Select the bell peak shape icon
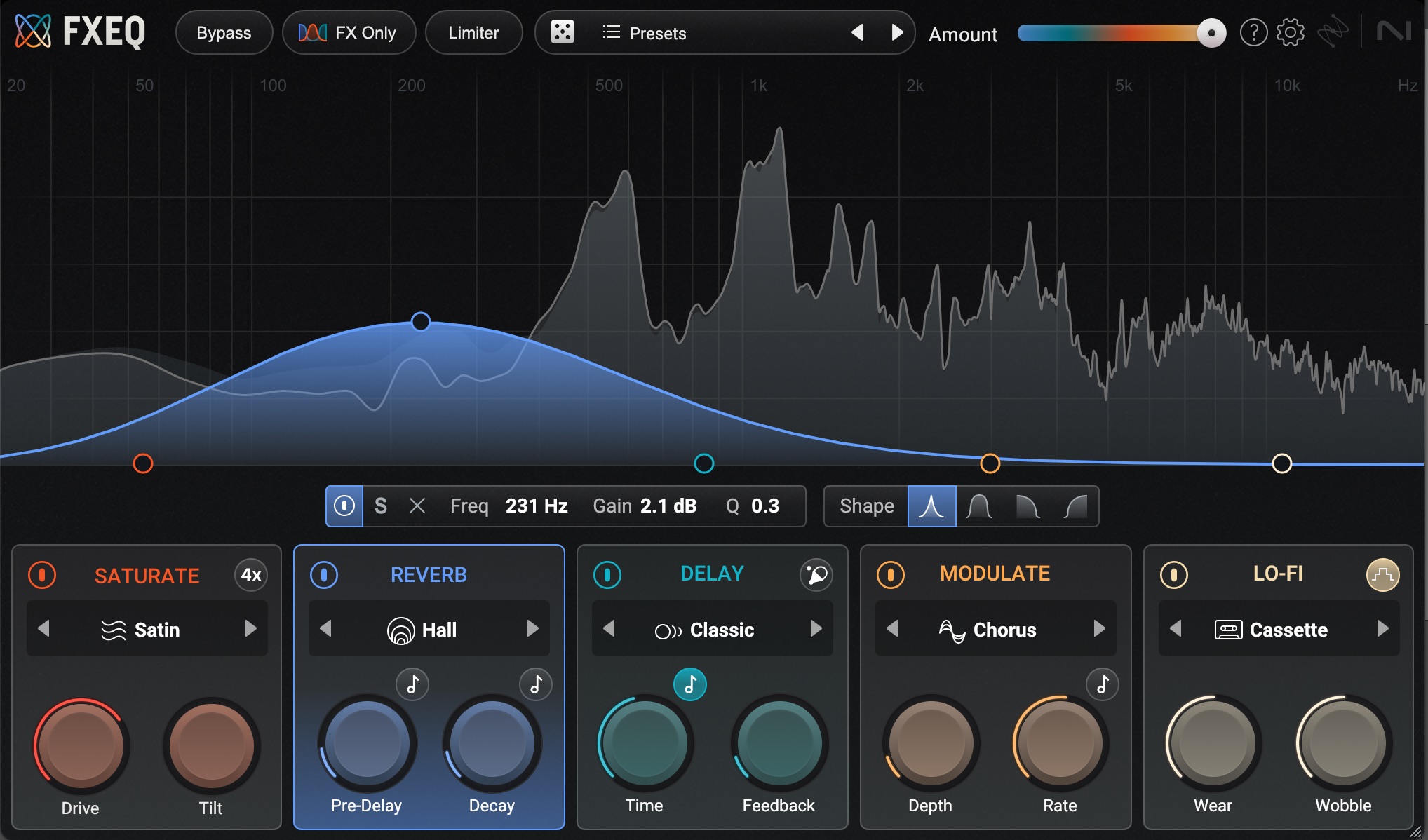Viewport: 1428px width, 840px height. tap(931, 506)
